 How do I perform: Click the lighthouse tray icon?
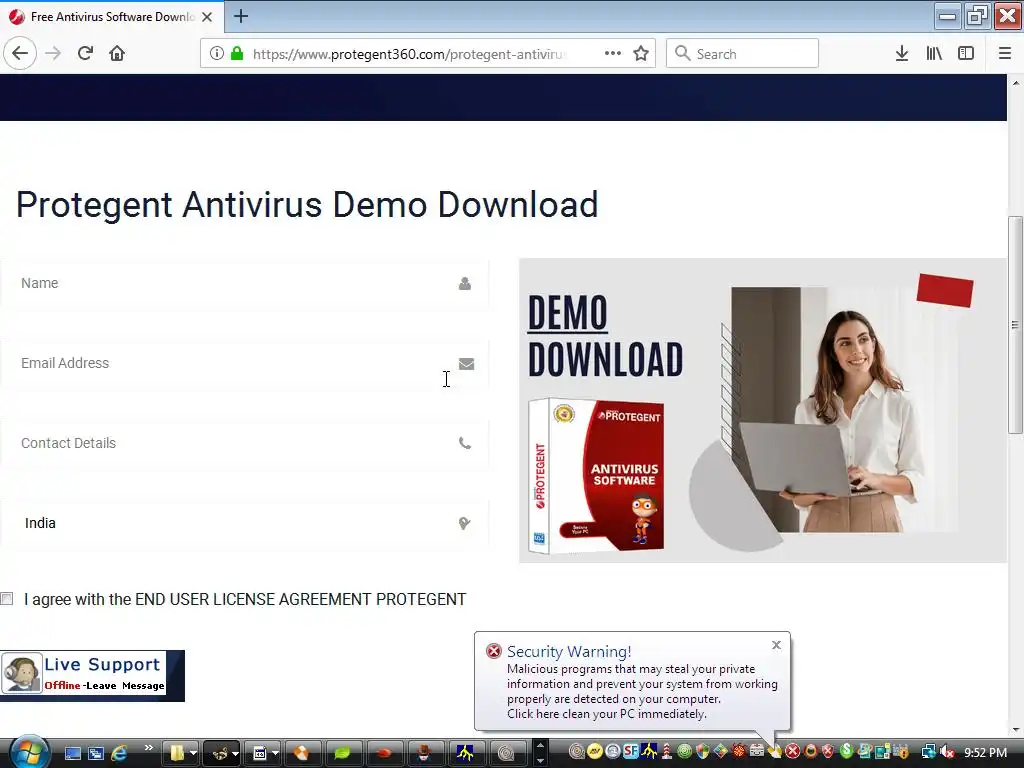click(667, 751)
